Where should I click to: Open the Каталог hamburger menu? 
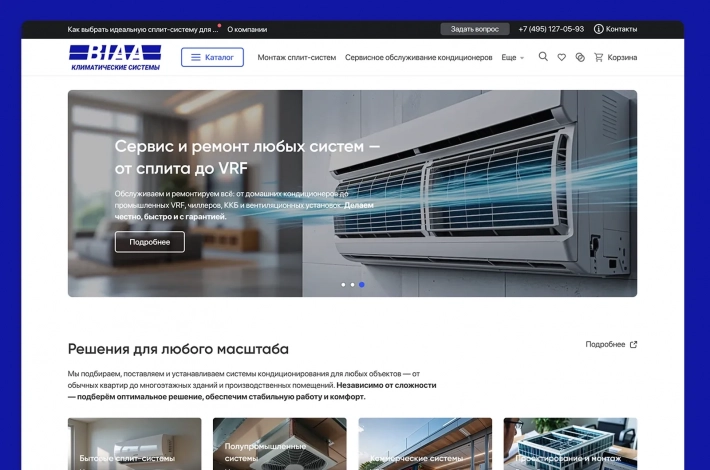point(212,57)
